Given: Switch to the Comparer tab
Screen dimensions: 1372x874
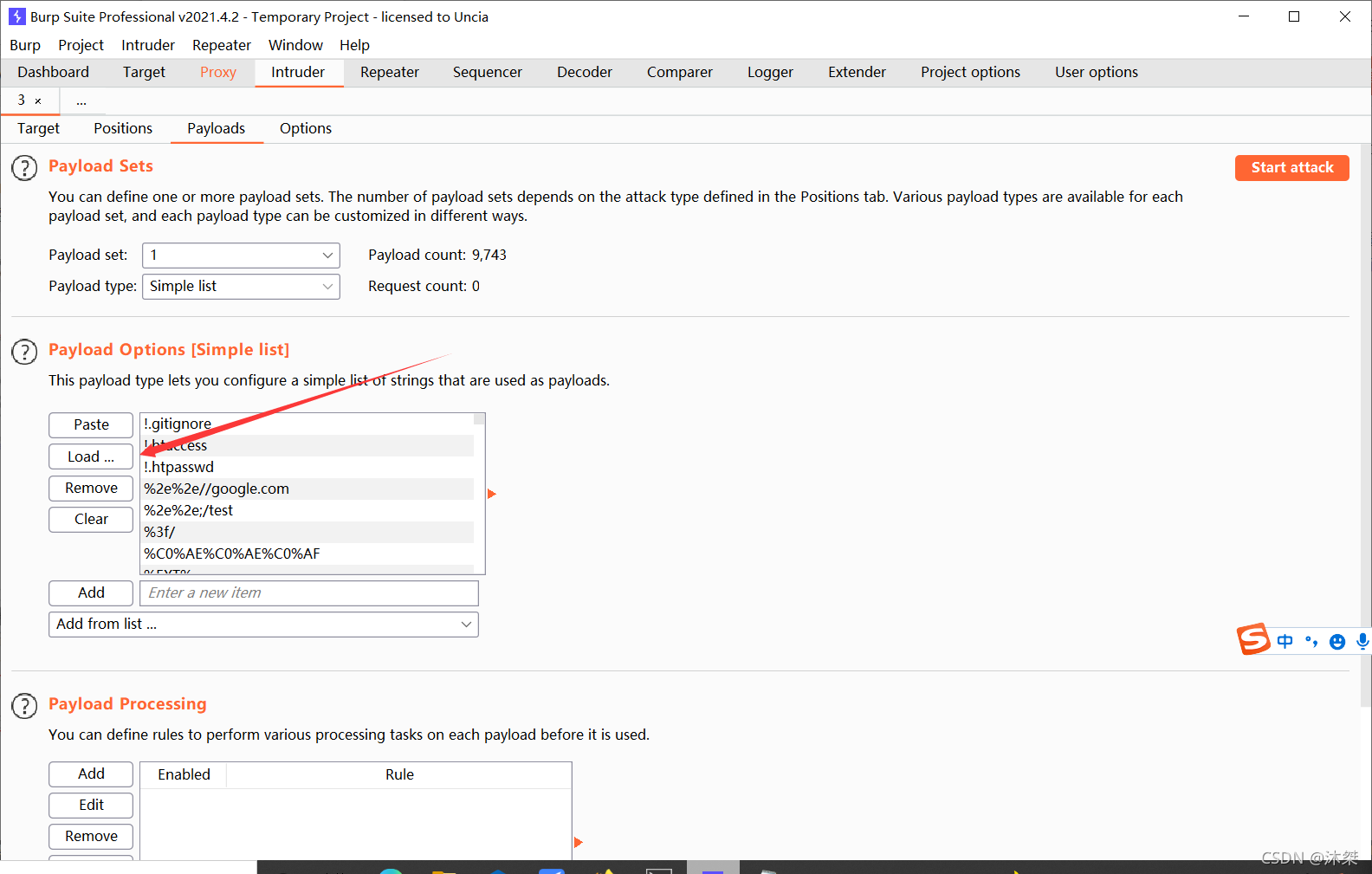Looking at the screenshot, I should 680,73.
